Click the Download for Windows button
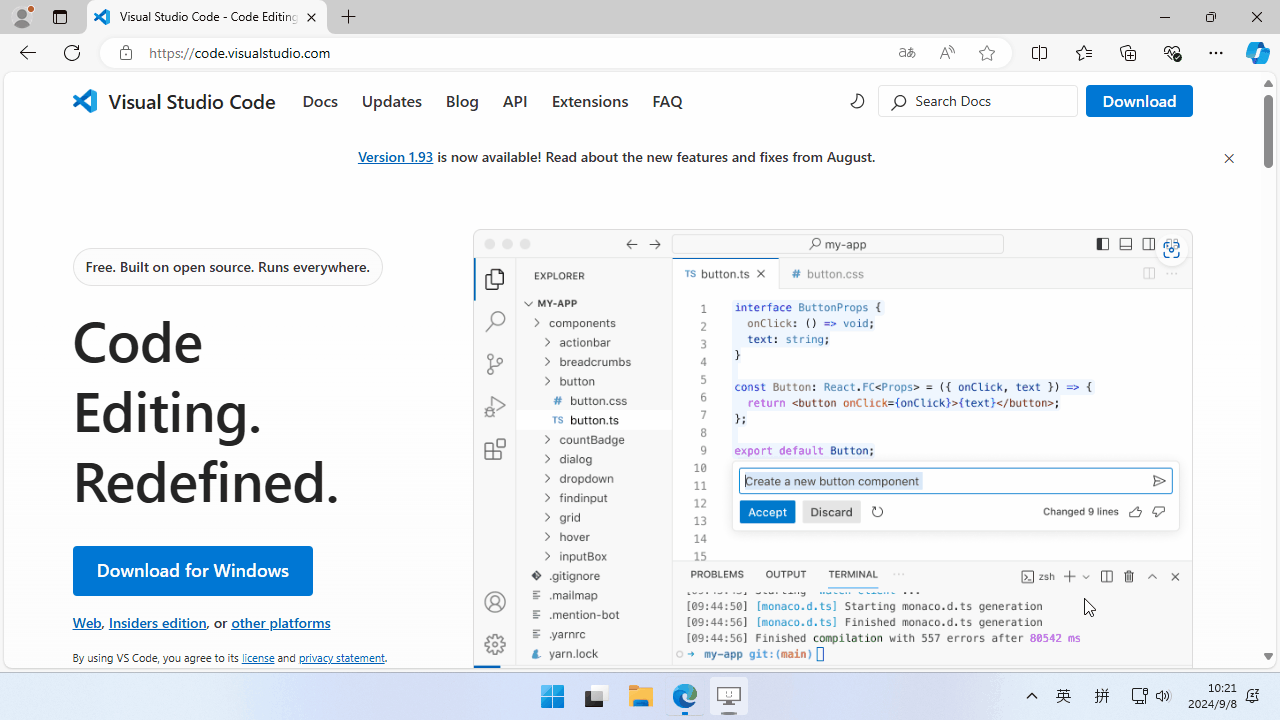 (192, 570)
